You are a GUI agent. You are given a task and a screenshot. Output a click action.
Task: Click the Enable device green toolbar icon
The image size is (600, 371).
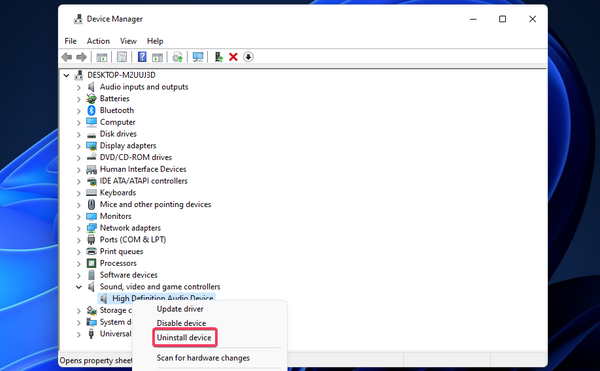[x=218, y=57]
